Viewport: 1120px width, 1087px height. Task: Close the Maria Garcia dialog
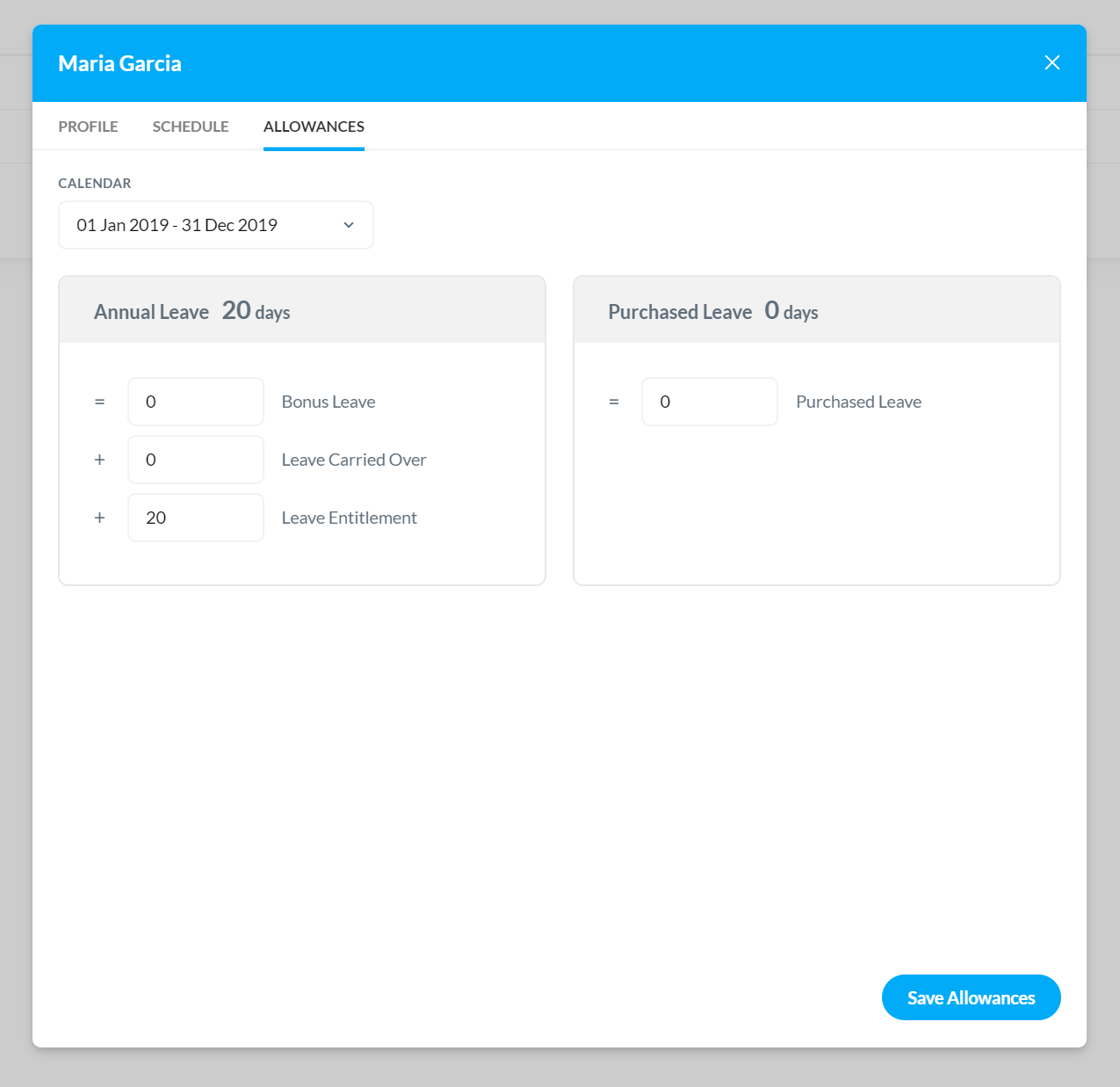[x=1051, y=62]
